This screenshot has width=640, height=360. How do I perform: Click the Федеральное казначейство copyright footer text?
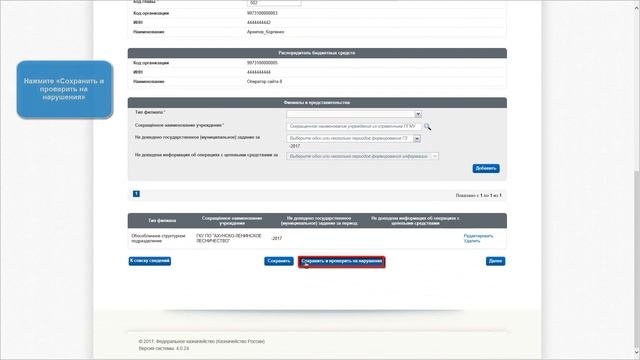click(x=202, y=341)
